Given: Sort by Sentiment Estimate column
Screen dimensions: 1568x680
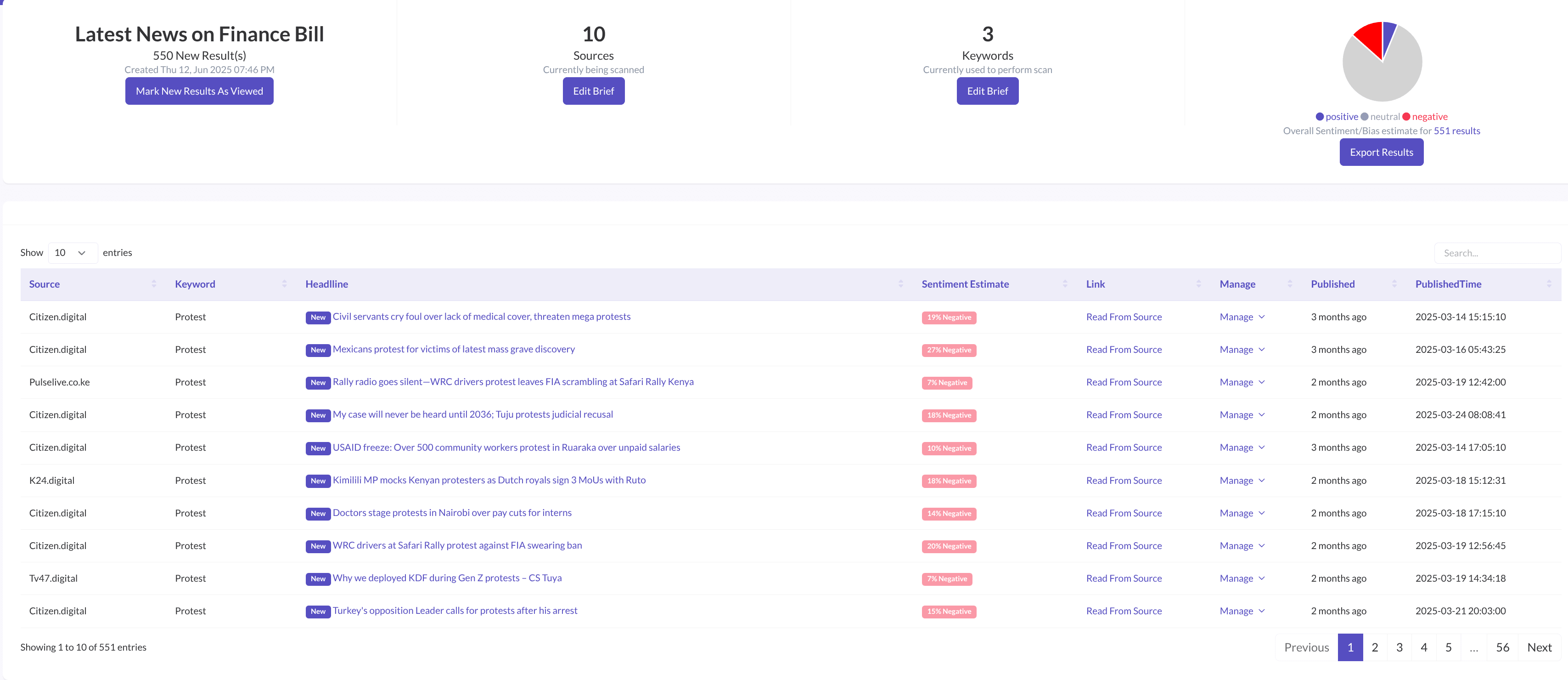Looking at the screenshot, I should [x=1065, y=284].
